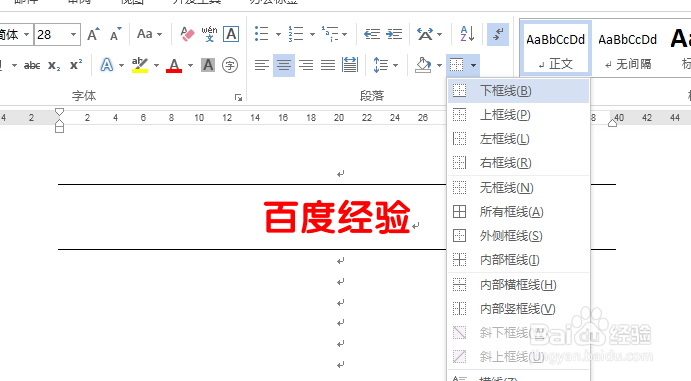Viewport: 691px width, 381px height.
Task: Open the Change Case Aa menu
Action: tap(149, 34)
